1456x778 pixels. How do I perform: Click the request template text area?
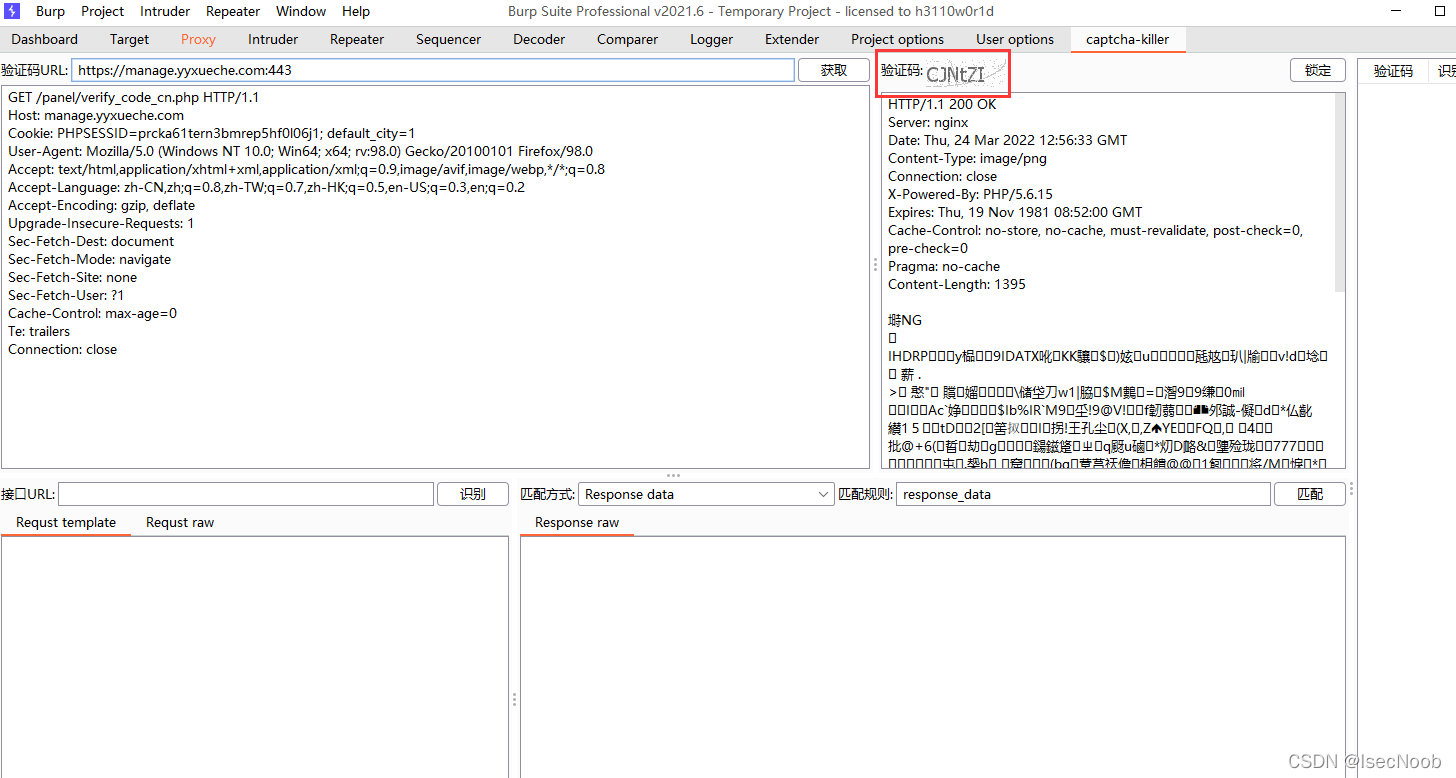(255, 657)
